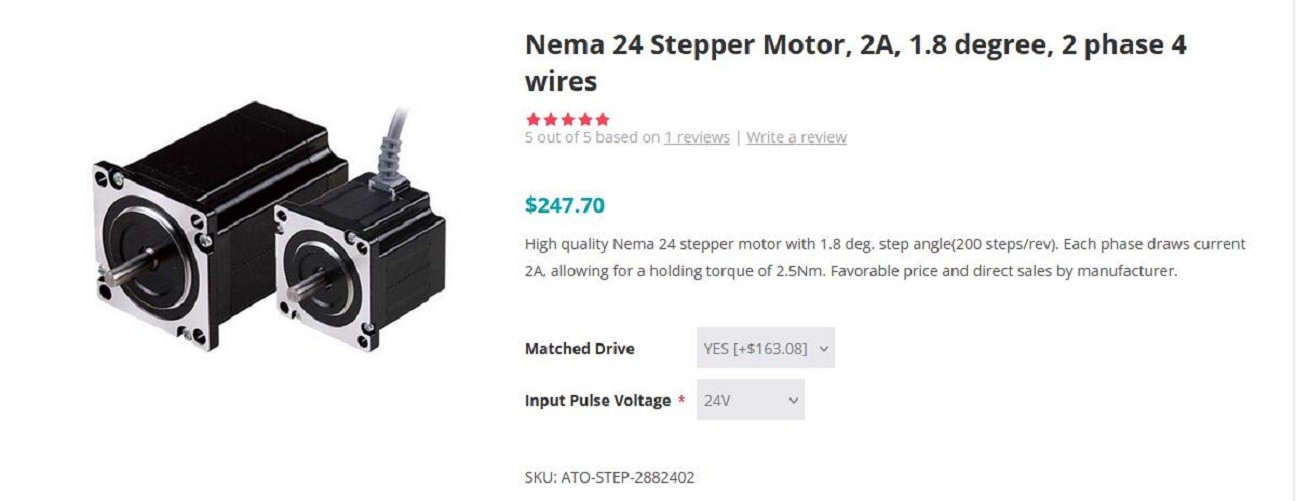
Task: Click the product description paragraph
Action: click(885, 257)
